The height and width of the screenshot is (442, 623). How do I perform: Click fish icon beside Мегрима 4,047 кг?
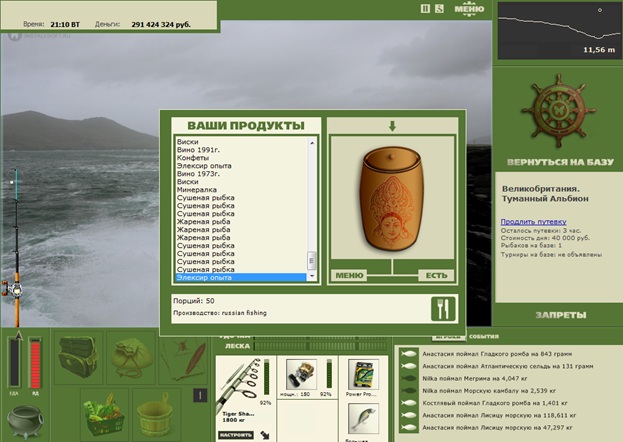click(x=408, y=378)
